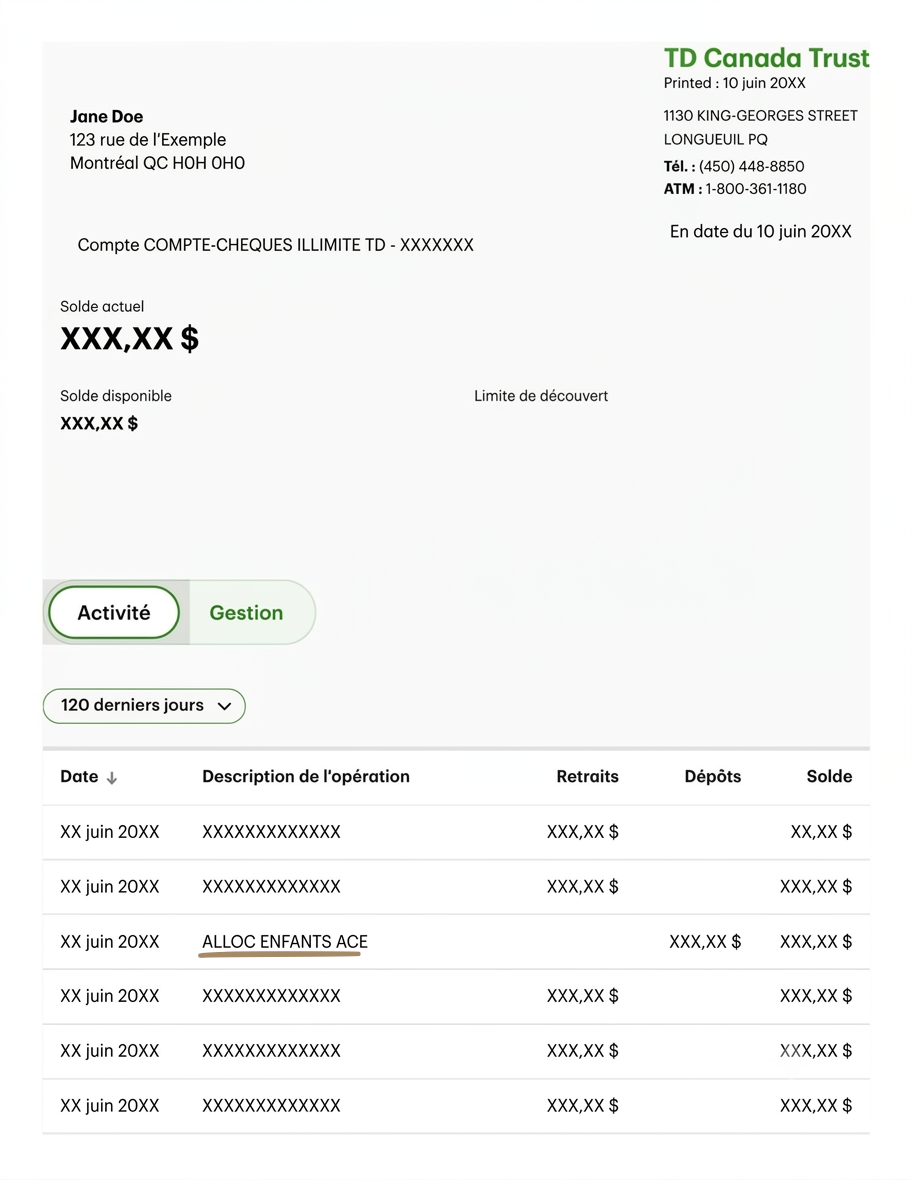912x1180 pixels.
Task: Switch to the Gestion tab
Action: pos(246,613)
